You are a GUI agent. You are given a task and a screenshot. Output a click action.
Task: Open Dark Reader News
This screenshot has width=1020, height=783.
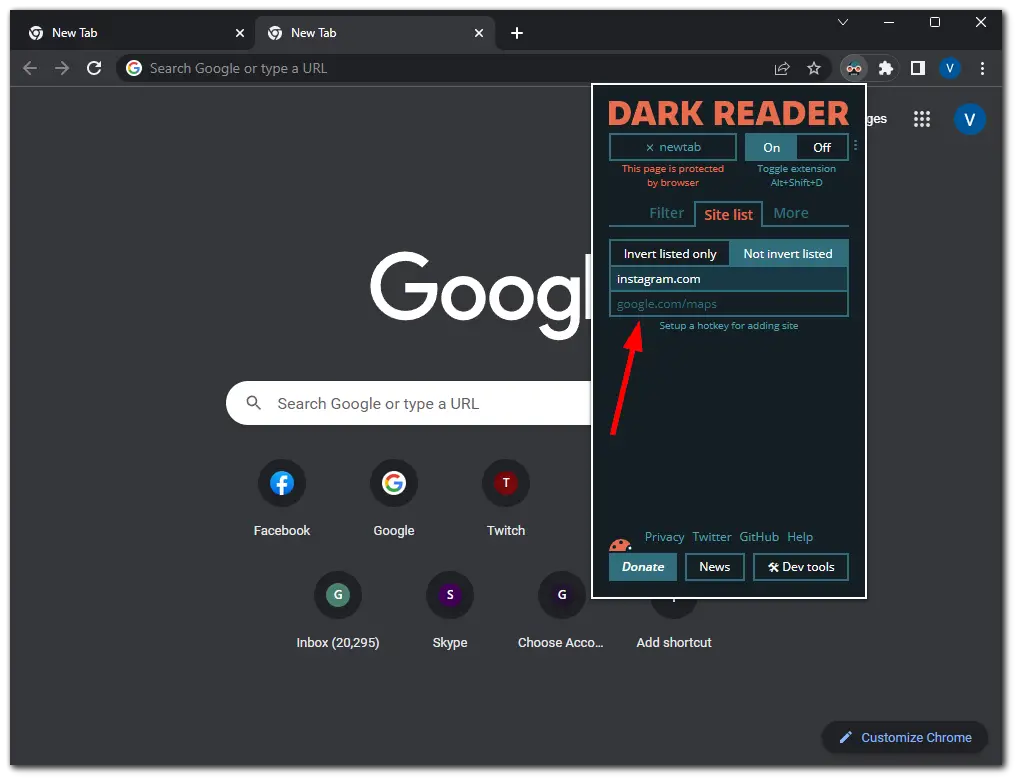tap(714, 567)
